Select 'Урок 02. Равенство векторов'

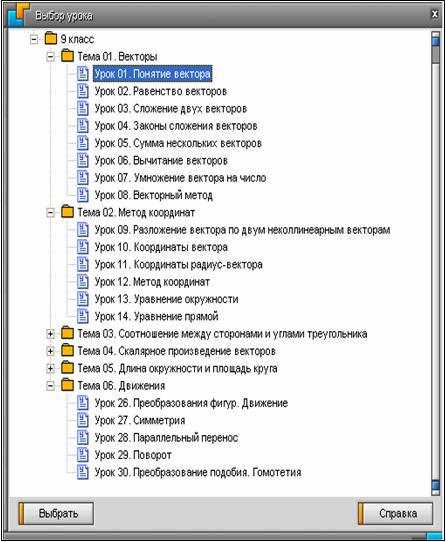(161, 91)
